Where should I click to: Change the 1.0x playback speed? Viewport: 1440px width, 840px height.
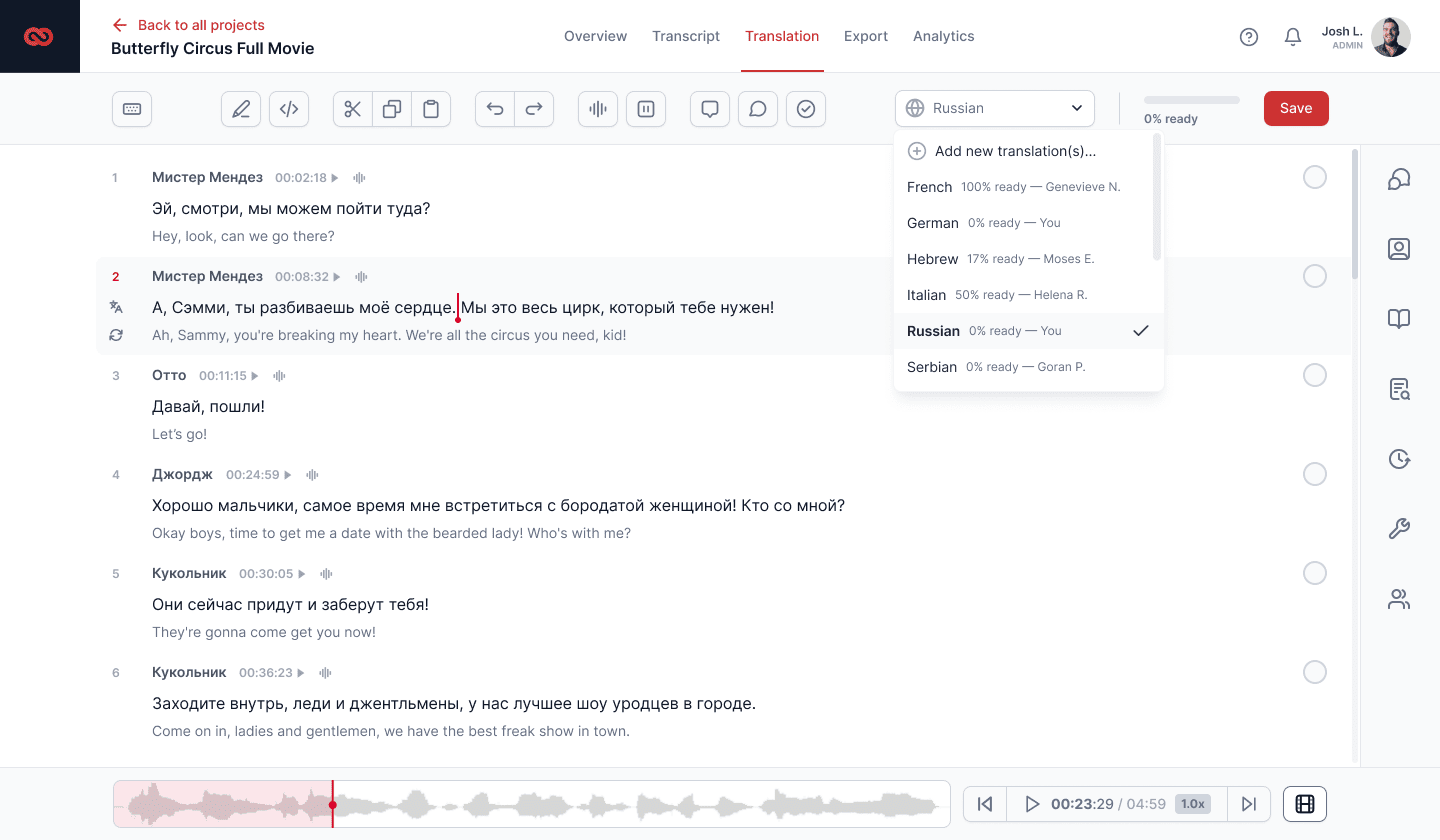1192,804
